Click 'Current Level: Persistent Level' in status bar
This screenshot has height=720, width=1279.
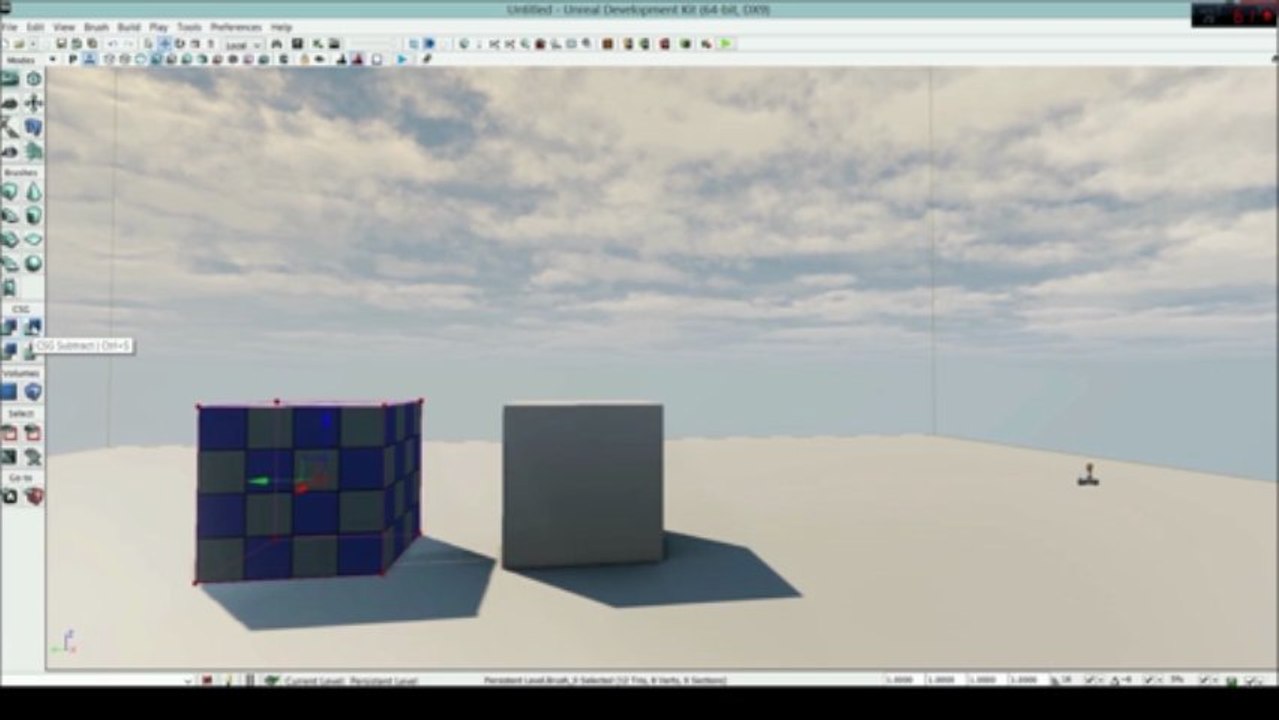pyautogui.click(x=350, y=681)
